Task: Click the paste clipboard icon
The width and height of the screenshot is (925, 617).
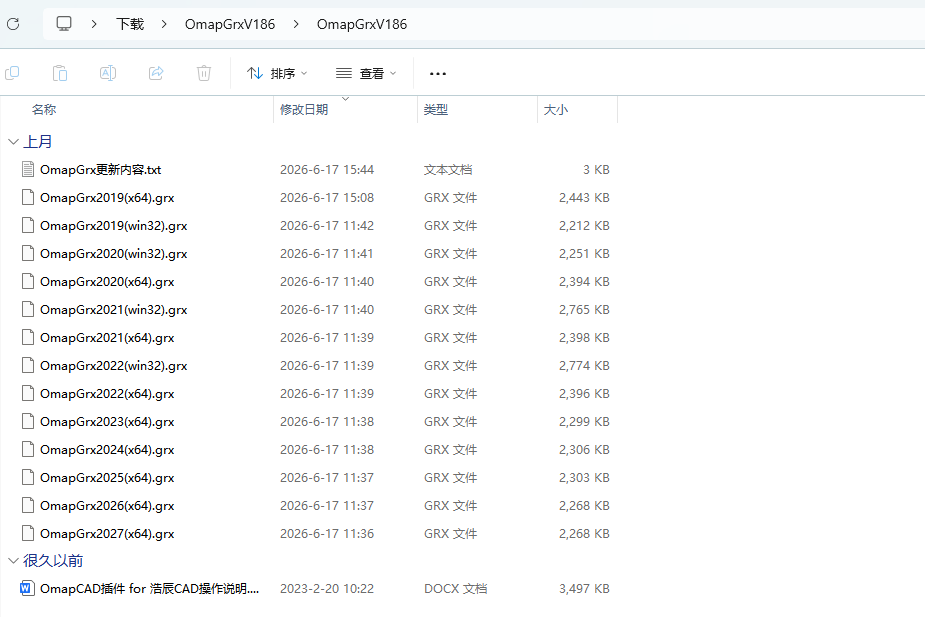Action: click(60, 73)
